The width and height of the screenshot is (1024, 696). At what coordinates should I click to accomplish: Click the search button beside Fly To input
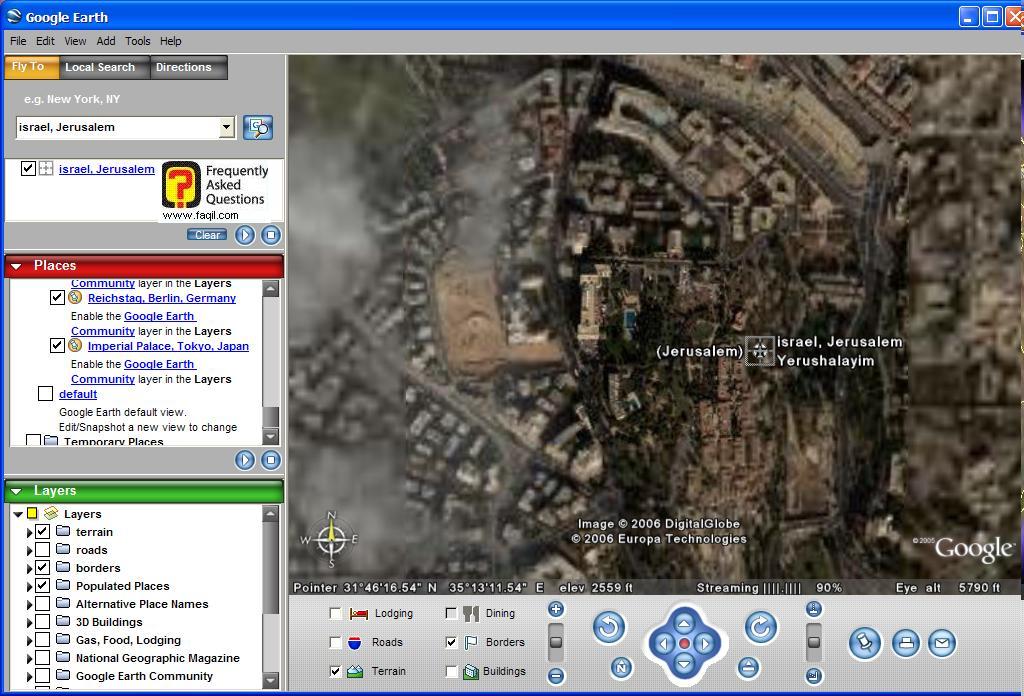coord(257,127)
